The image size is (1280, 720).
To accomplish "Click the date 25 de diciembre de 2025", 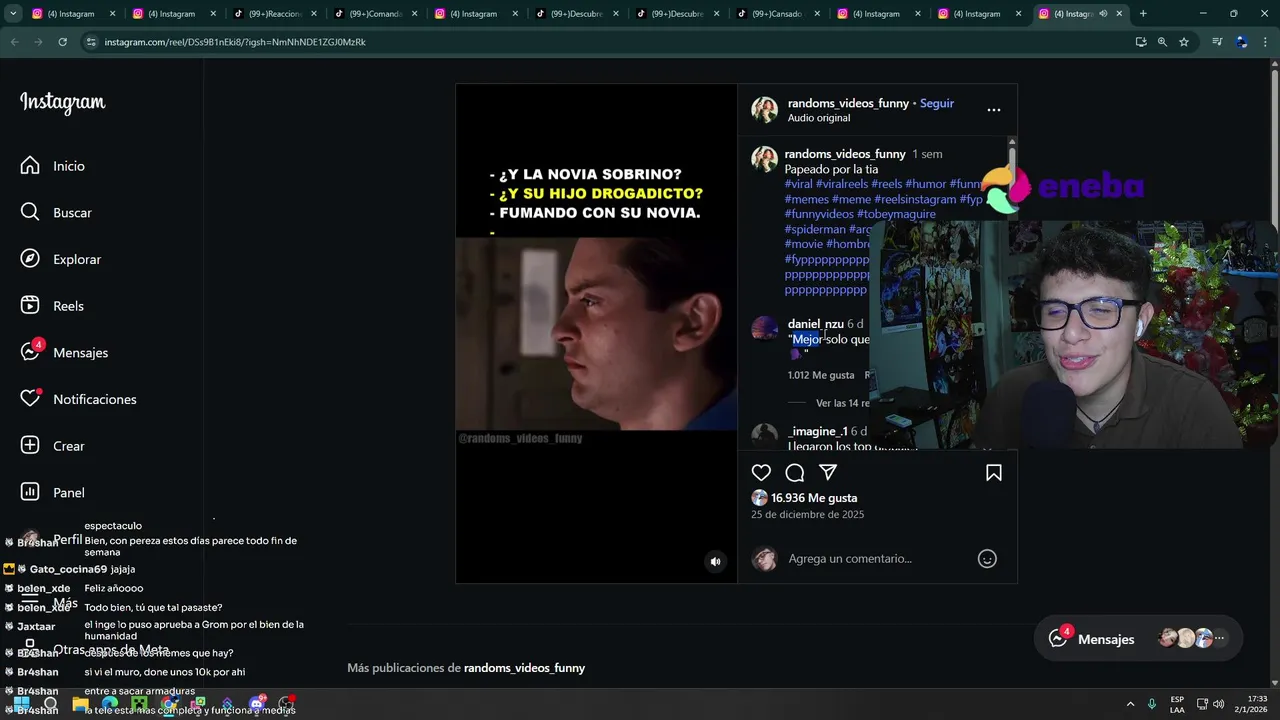I will tap(808, 514).
